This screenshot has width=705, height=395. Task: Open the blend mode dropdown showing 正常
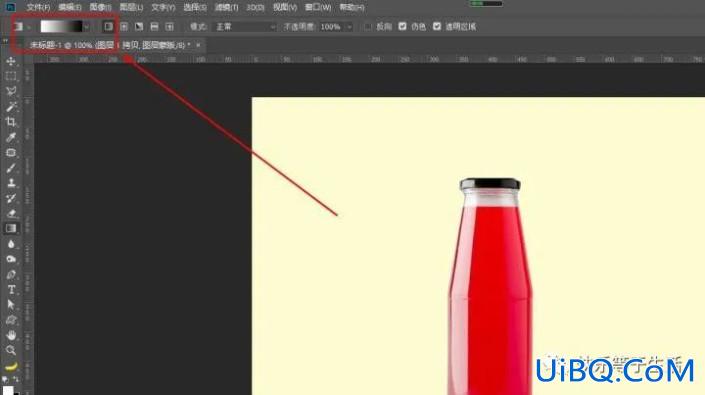point(245,27)
